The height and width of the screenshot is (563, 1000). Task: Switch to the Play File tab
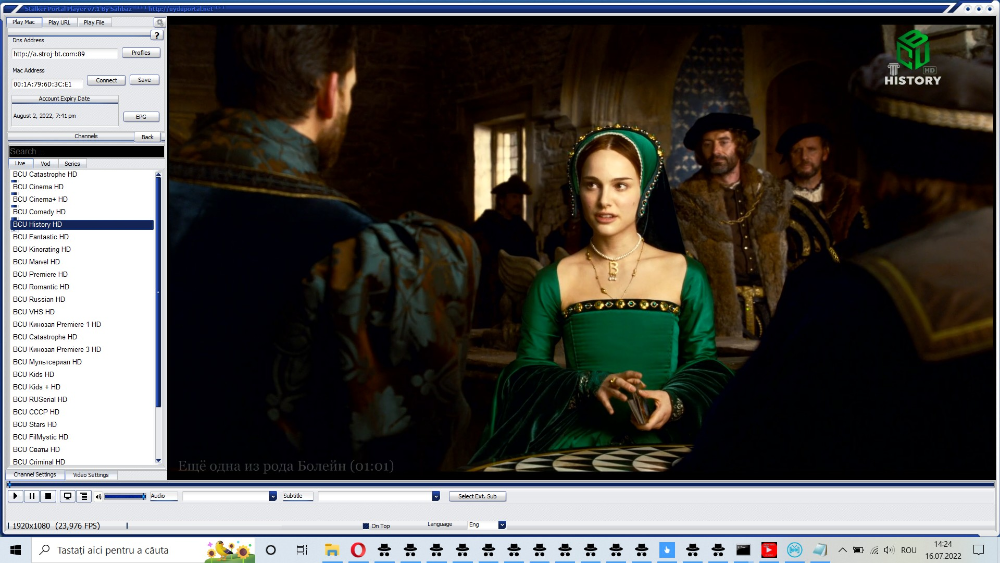click(x=94, y=22)
